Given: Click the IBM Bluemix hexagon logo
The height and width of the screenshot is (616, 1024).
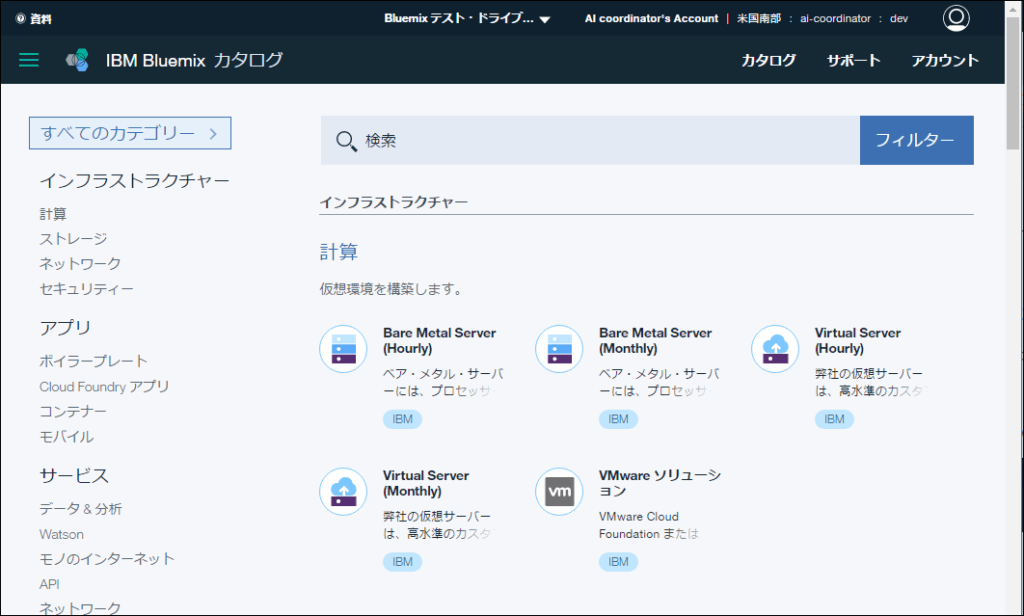Looking at the screenshot, I should pos(77,60).
